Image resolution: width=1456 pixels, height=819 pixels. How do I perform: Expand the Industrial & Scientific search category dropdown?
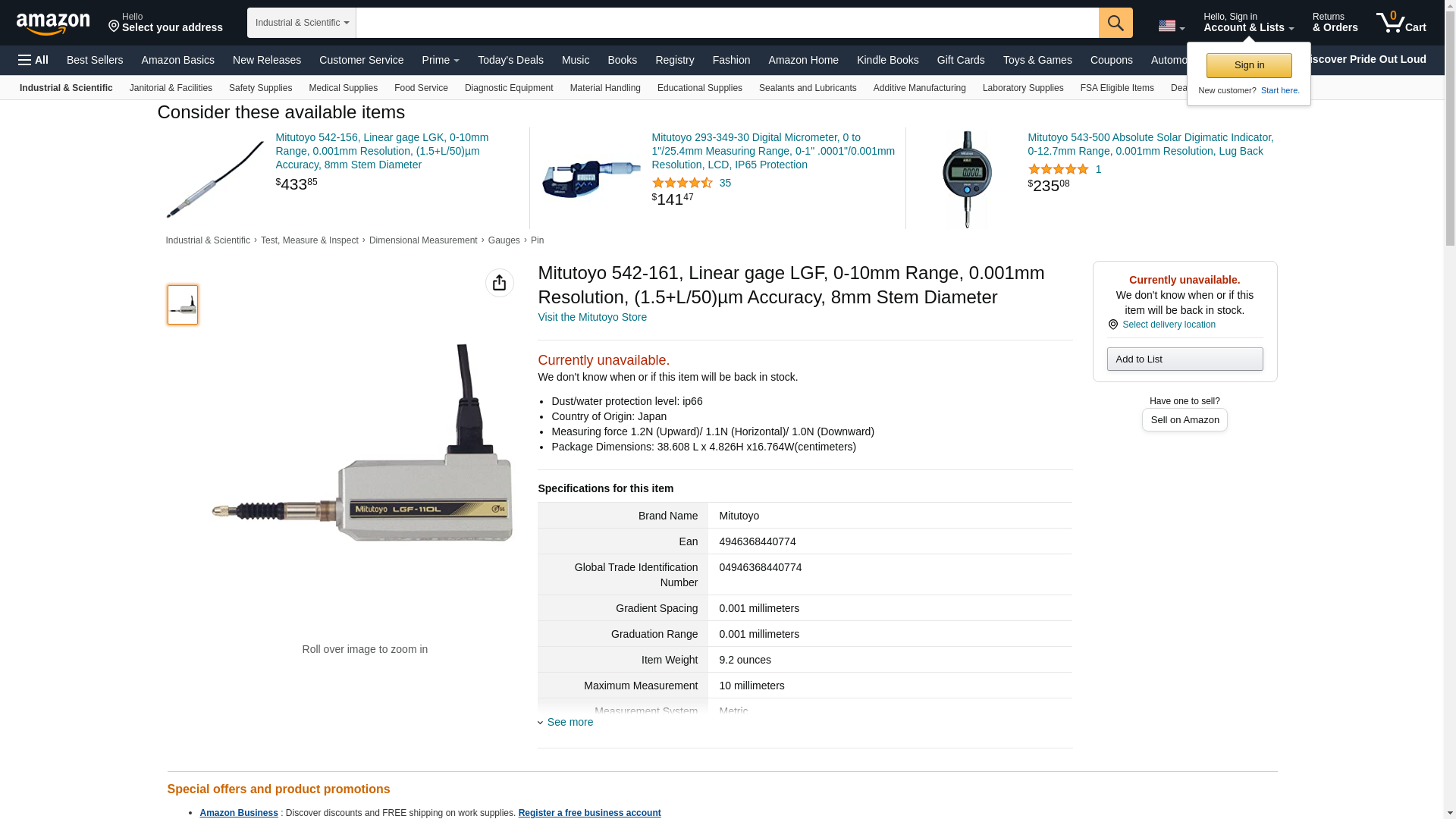pos(301,23)
